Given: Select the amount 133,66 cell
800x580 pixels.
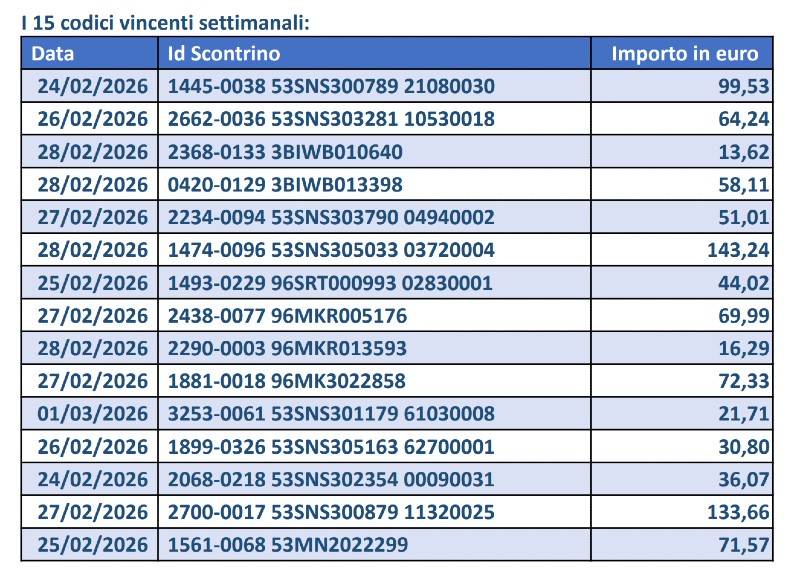Looking at the screenshot, I should (x=737, y=513).
